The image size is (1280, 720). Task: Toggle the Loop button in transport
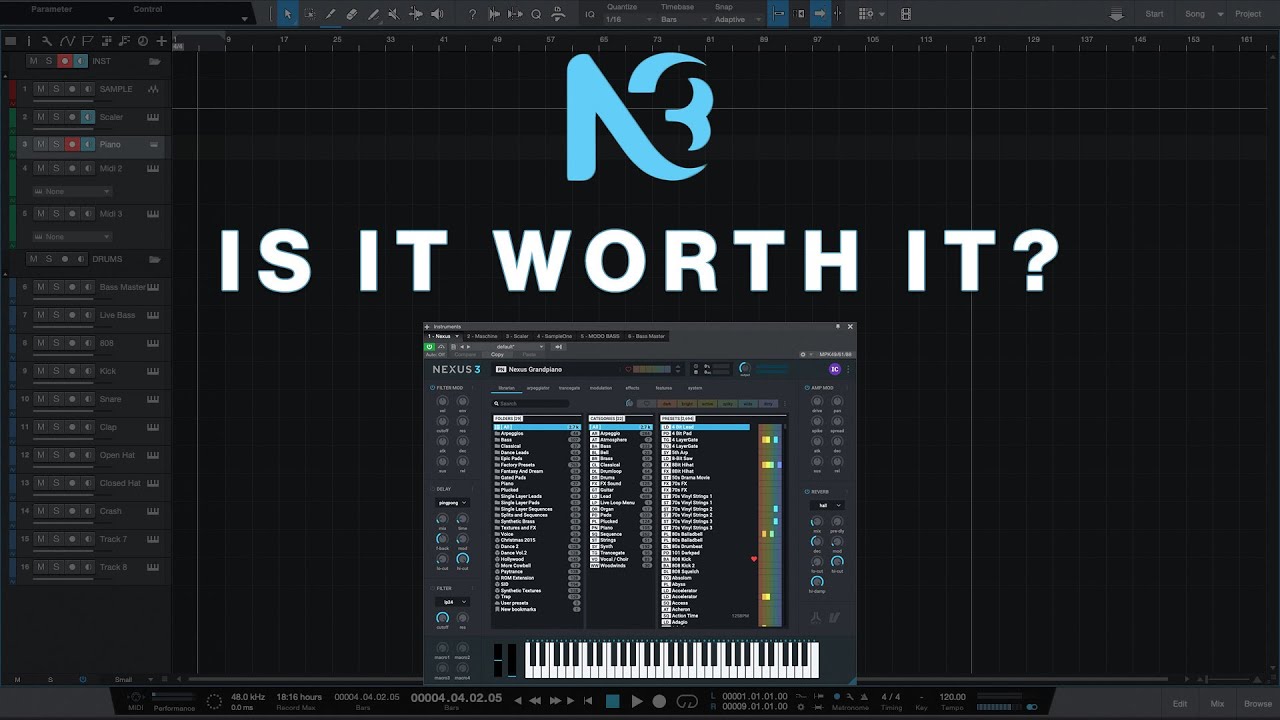coord(687,702)
